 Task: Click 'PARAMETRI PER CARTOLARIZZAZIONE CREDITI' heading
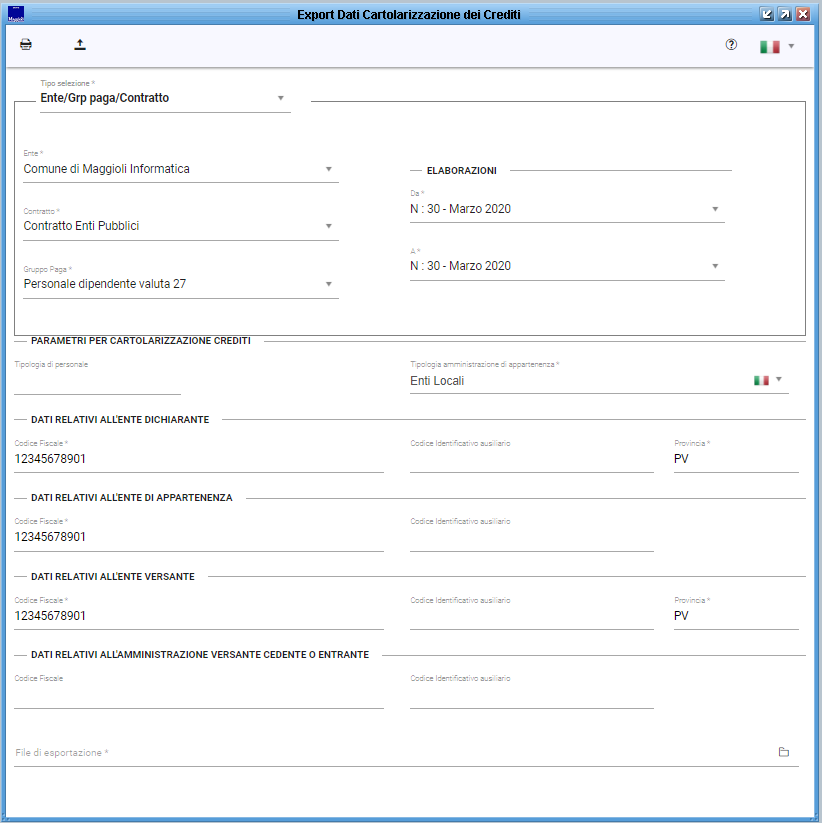(141, 341)
